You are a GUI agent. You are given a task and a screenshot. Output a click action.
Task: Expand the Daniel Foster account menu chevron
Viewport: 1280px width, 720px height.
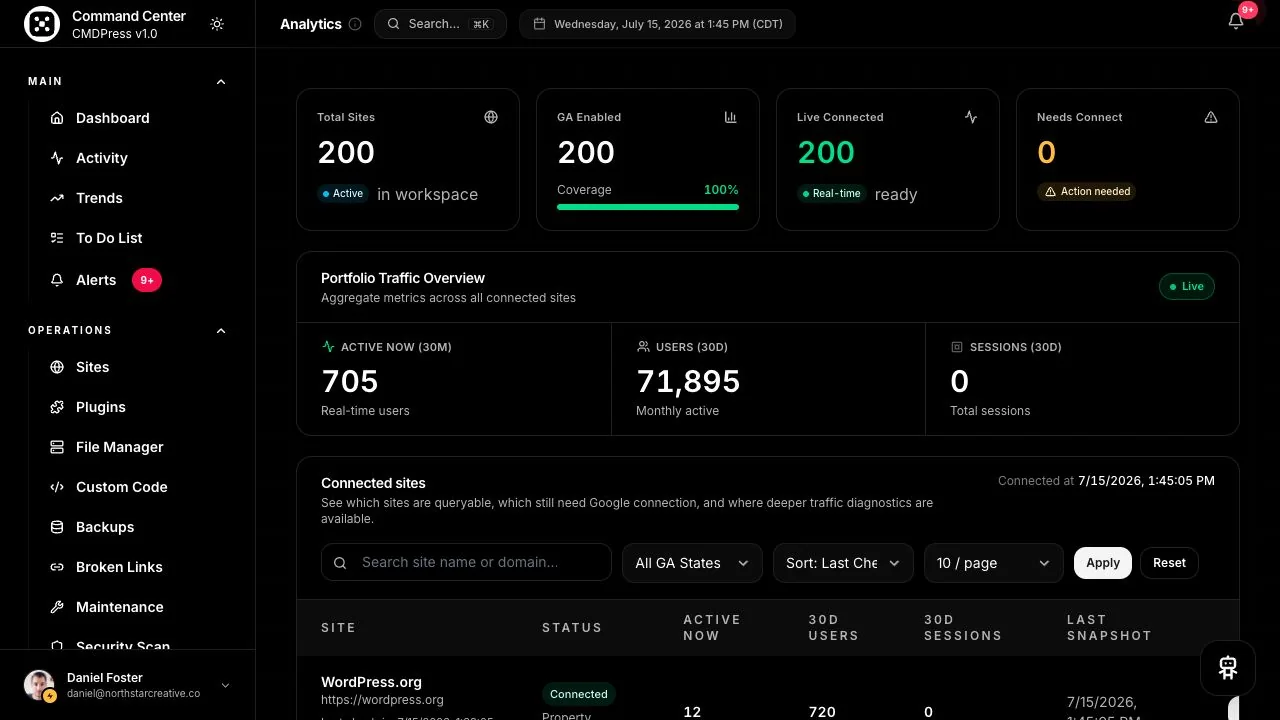(225, 685)
